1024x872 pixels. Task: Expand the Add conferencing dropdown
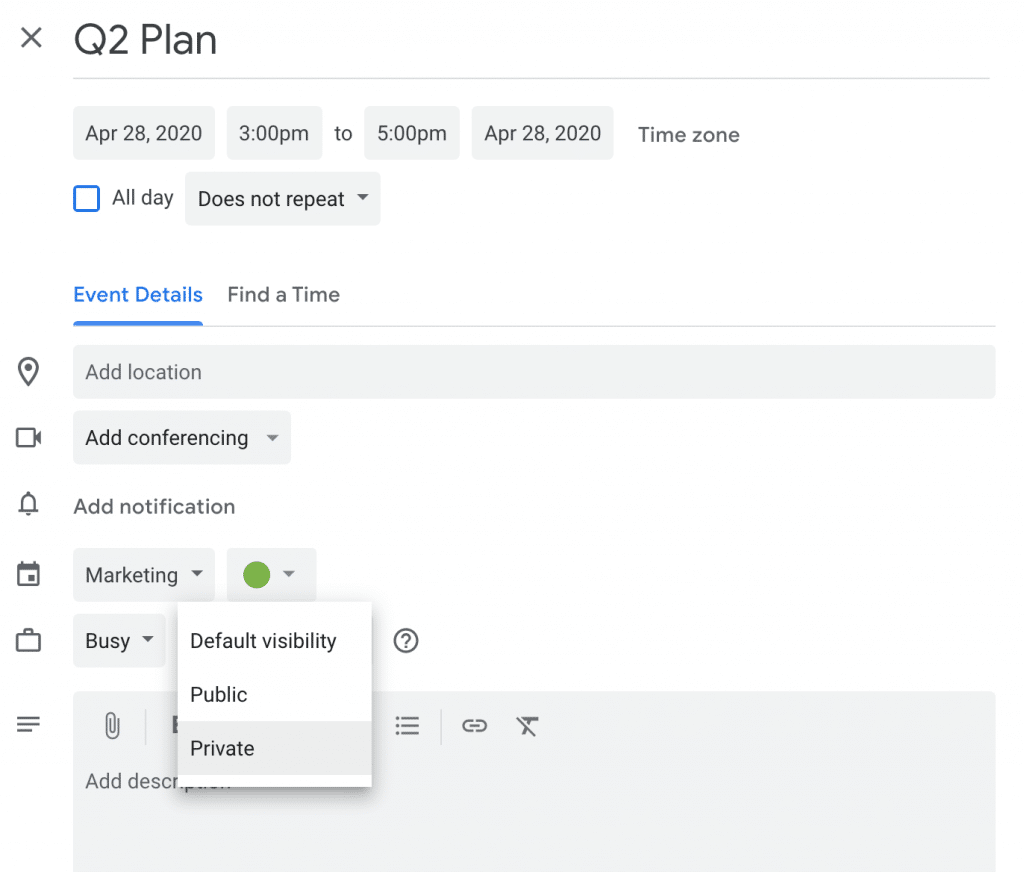coord(182,438)
